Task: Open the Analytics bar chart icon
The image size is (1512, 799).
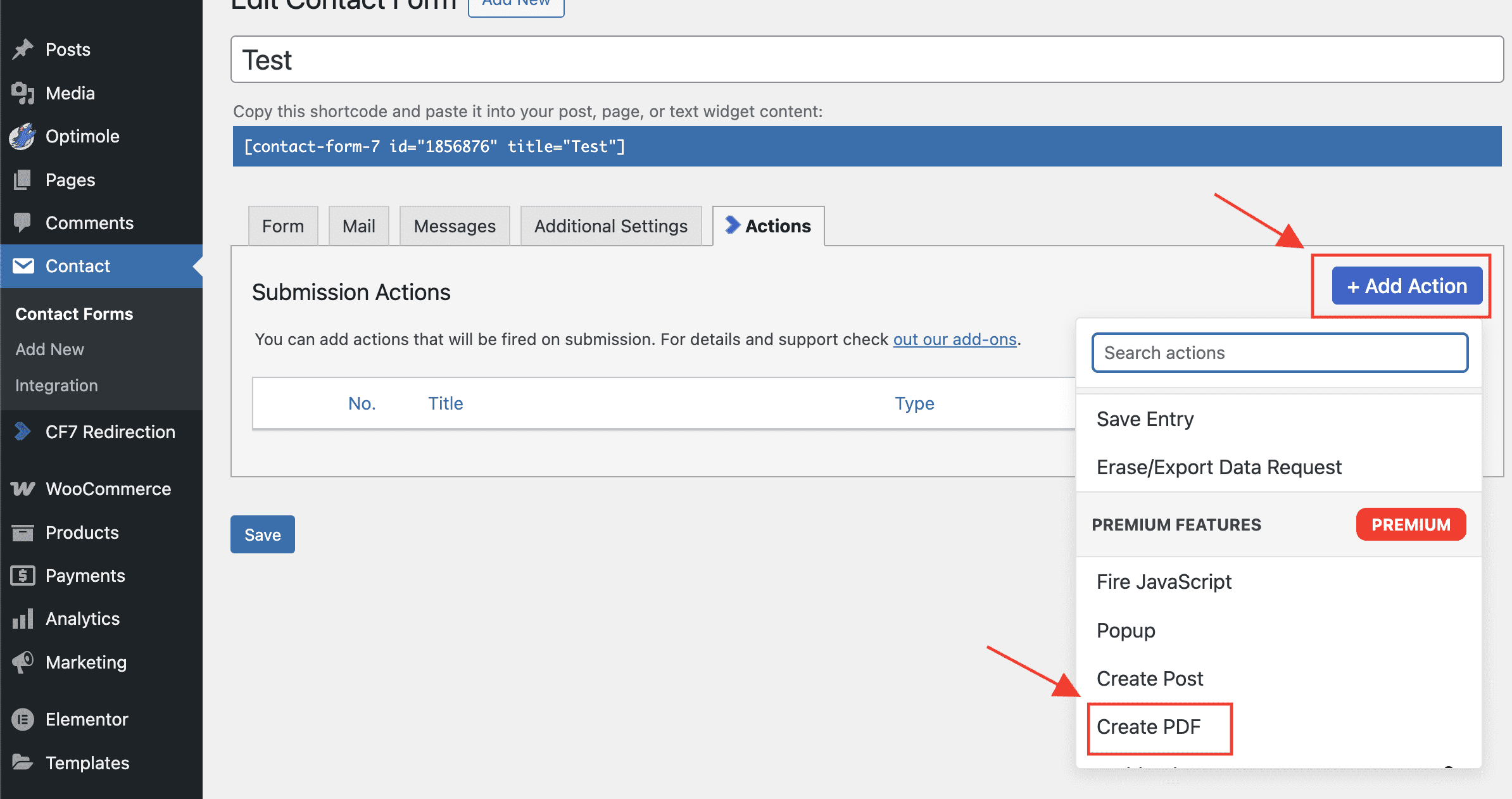Action: (23, 619)
